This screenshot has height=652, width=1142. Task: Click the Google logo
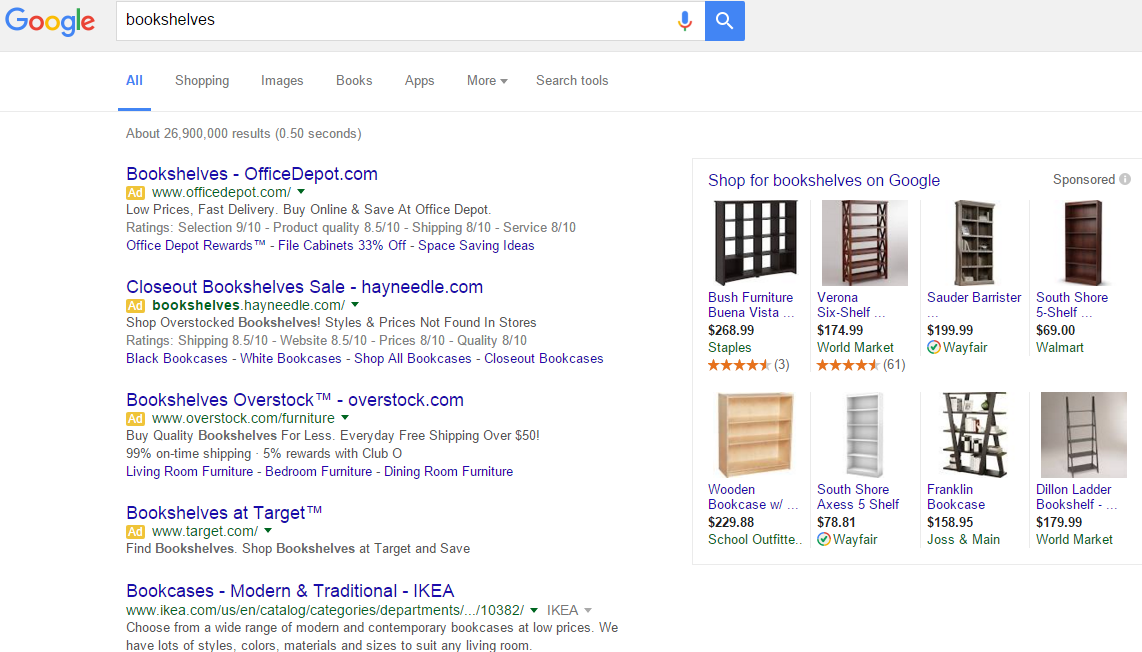pos(50,21)
